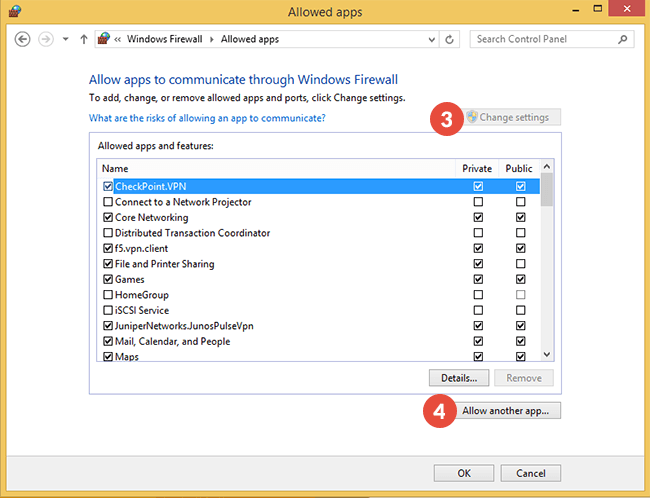Click the Private column header
The height and width of the screenshot is (498, 650).
pos(477,168)
